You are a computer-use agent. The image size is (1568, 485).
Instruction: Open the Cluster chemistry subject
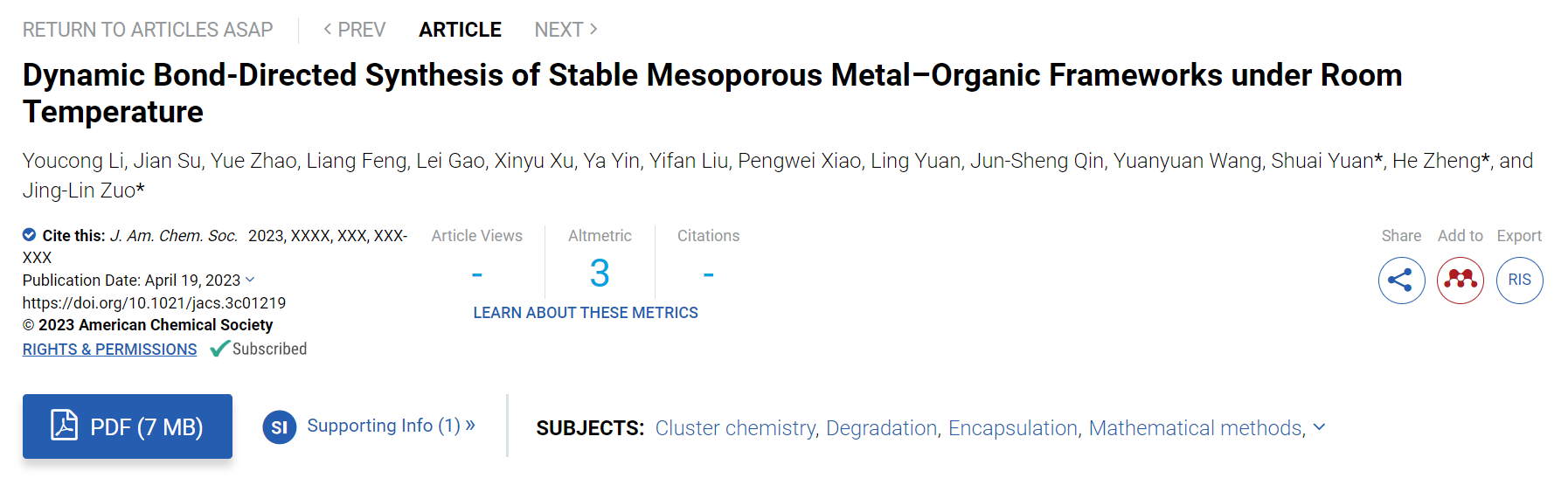pos(736,428)
